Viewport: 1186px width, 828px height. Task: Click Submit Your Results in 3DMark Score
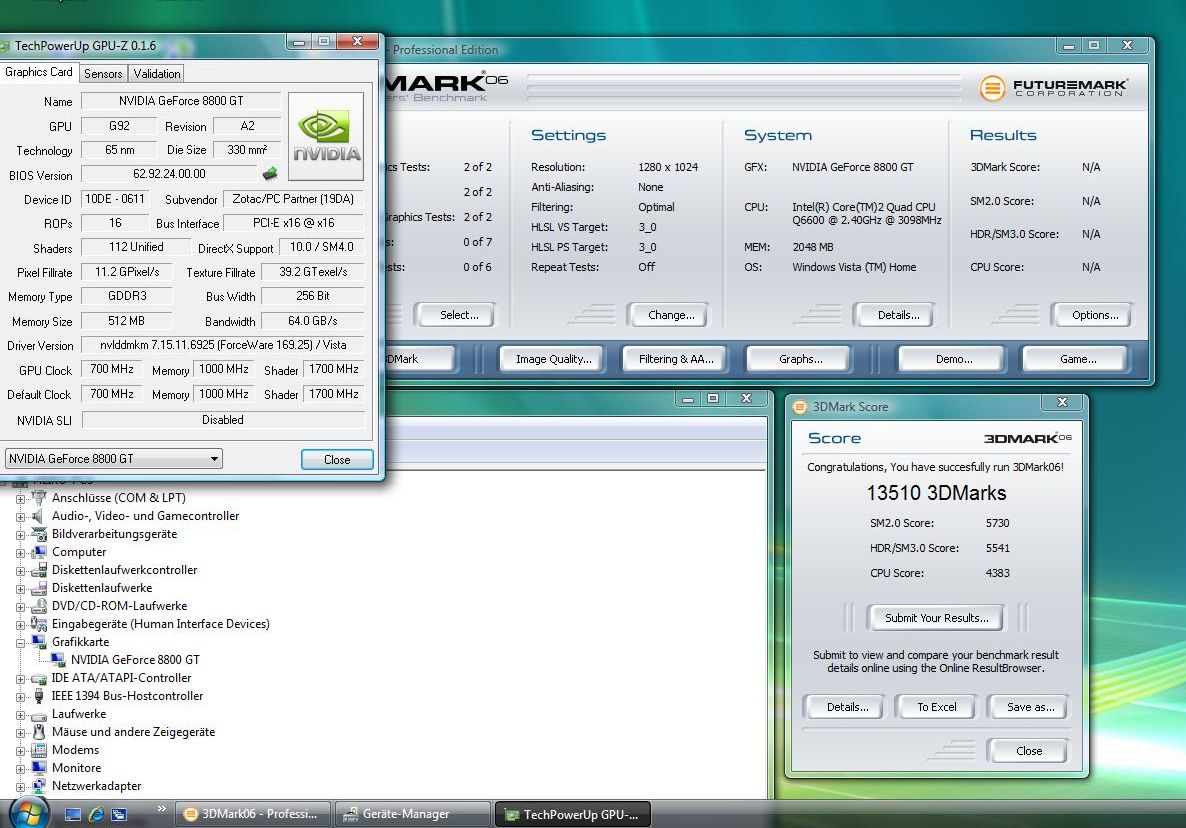click(936, 618)
